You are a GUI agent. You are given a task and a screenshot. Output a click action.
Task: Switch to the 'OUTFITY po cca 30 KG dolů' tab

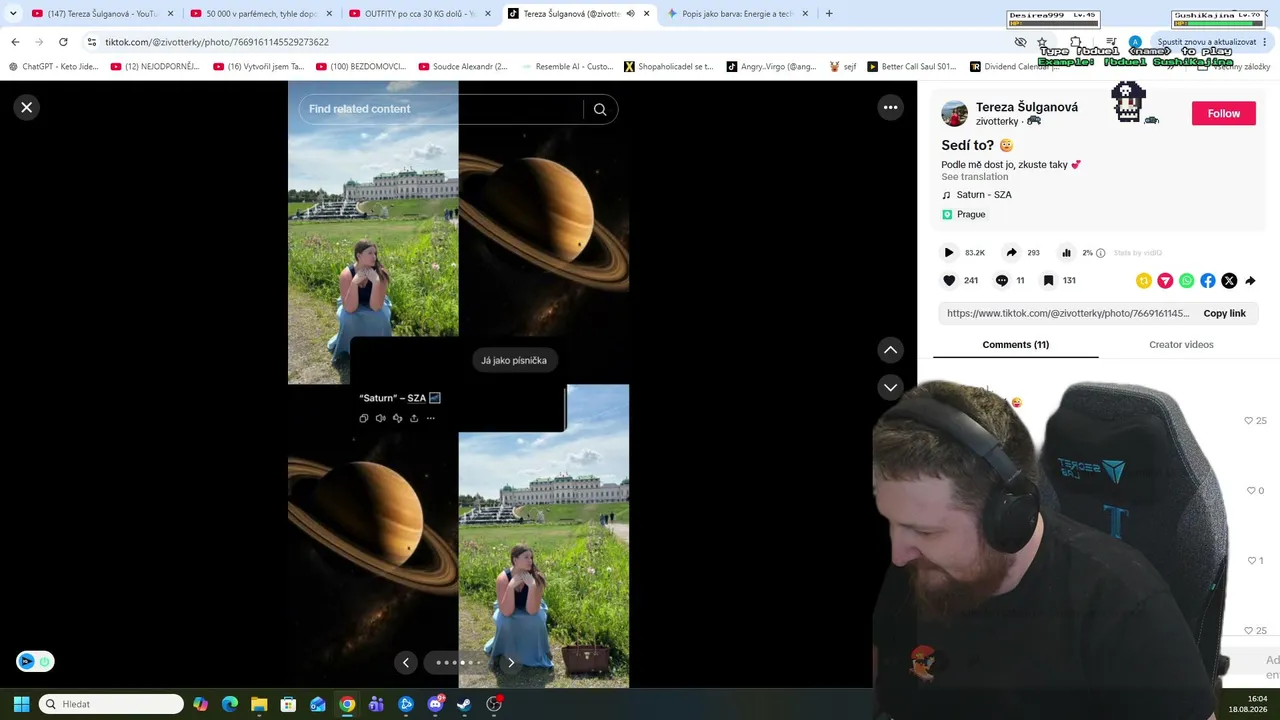tap(420, 14)
